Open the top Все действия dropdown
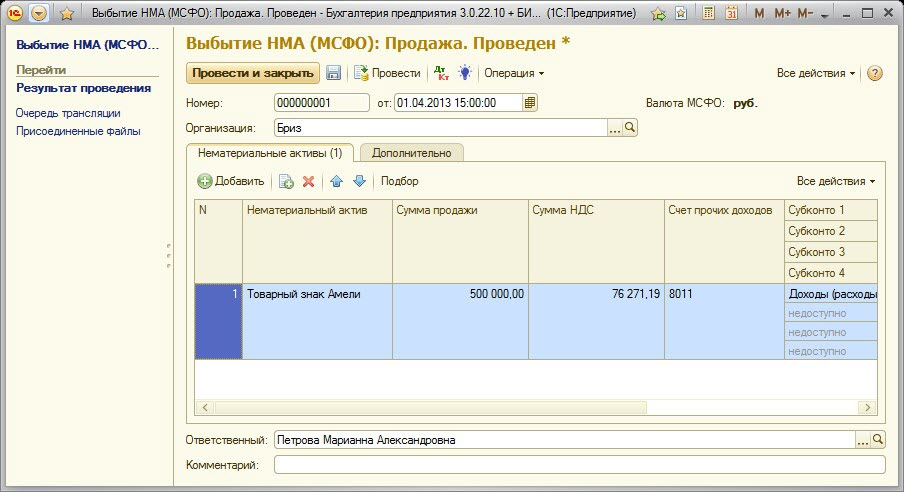904x492 pixels. pyautogui.click(x=816, y=73)
